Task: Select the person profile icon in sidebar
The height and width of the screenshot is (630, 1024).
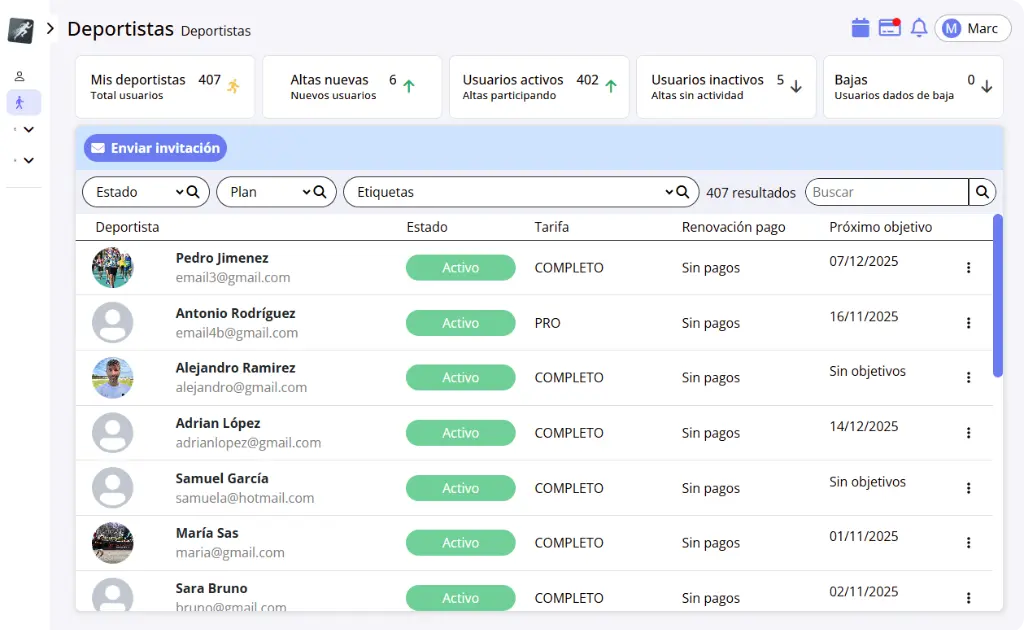Action: (x=19, y=76)
